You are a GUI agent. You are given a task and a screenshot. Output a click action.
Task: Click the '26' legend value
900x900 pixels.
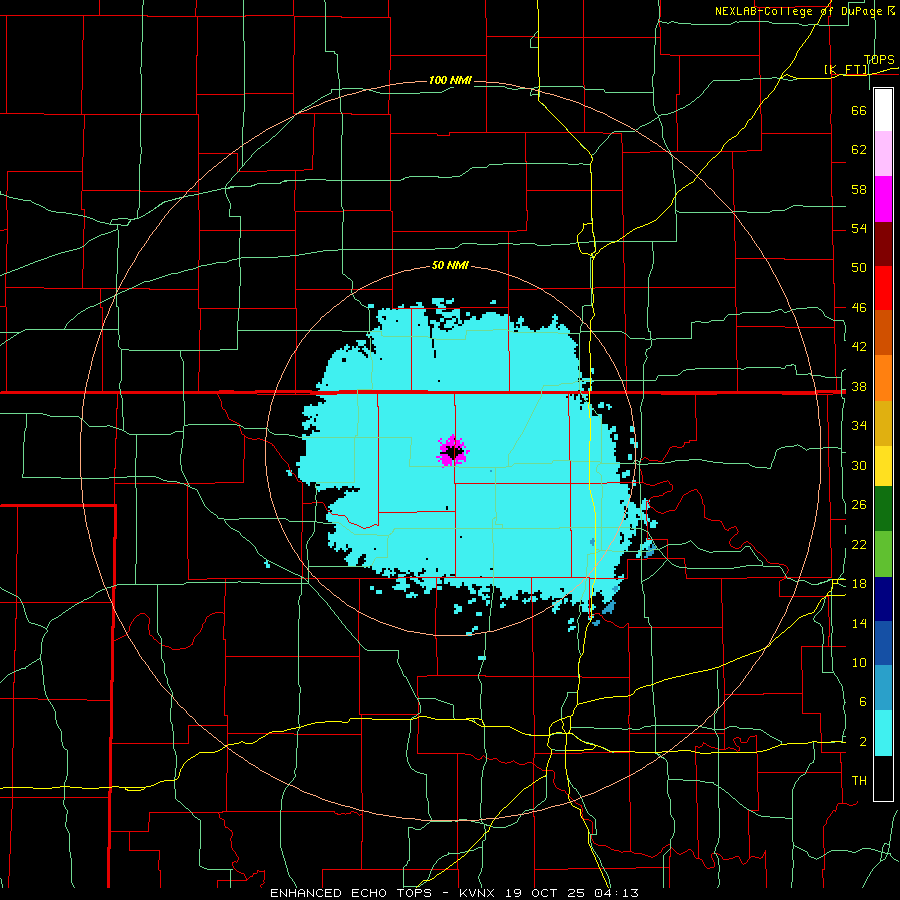coord(859,505)
